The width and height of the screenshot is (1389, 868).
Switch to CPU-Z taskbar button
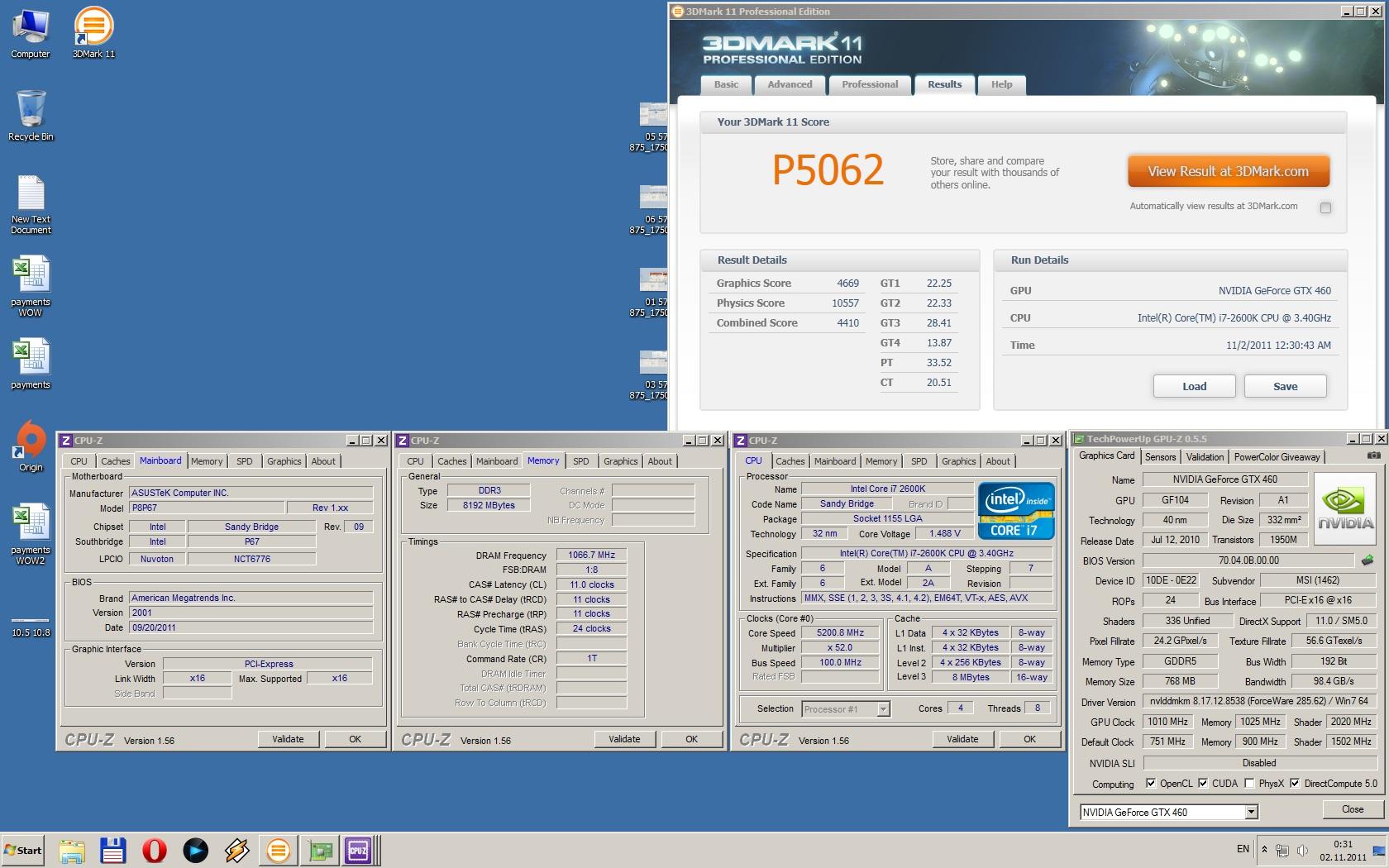click(360, 850)
